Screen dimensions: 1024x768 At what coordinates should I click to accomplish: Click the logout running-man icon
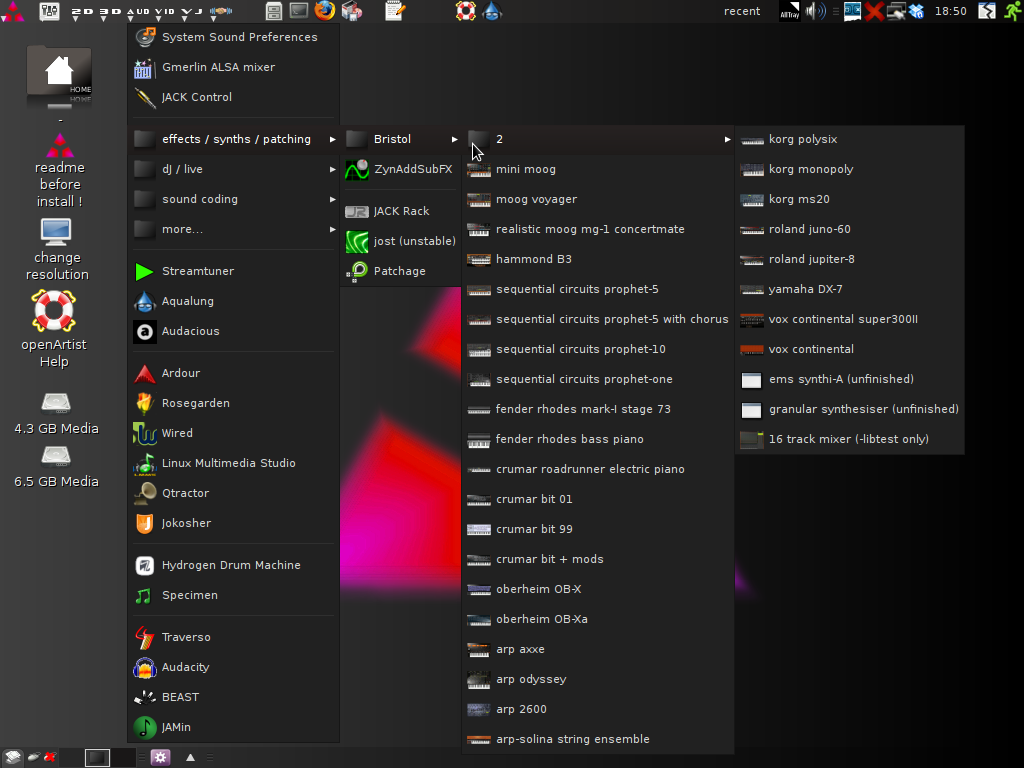1013,11
